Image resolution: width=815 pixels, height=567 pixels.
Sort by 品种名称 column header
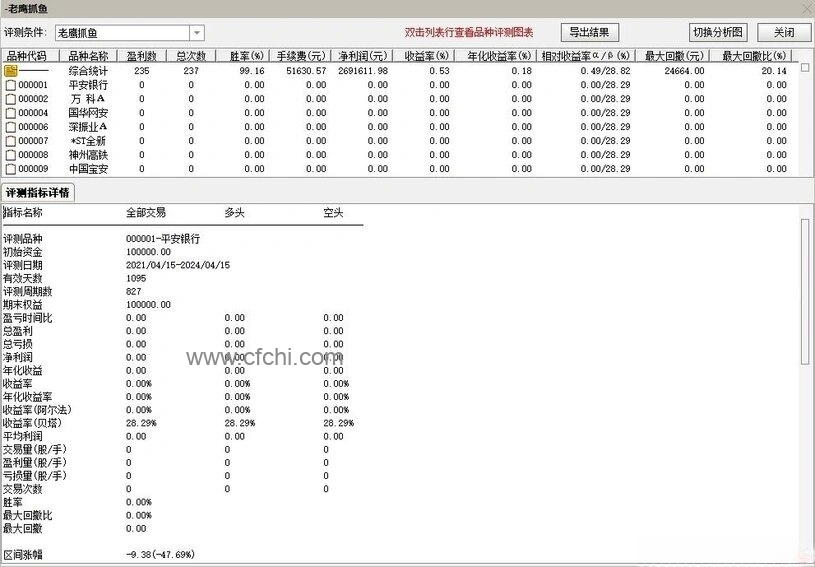[x=89, y=56]
